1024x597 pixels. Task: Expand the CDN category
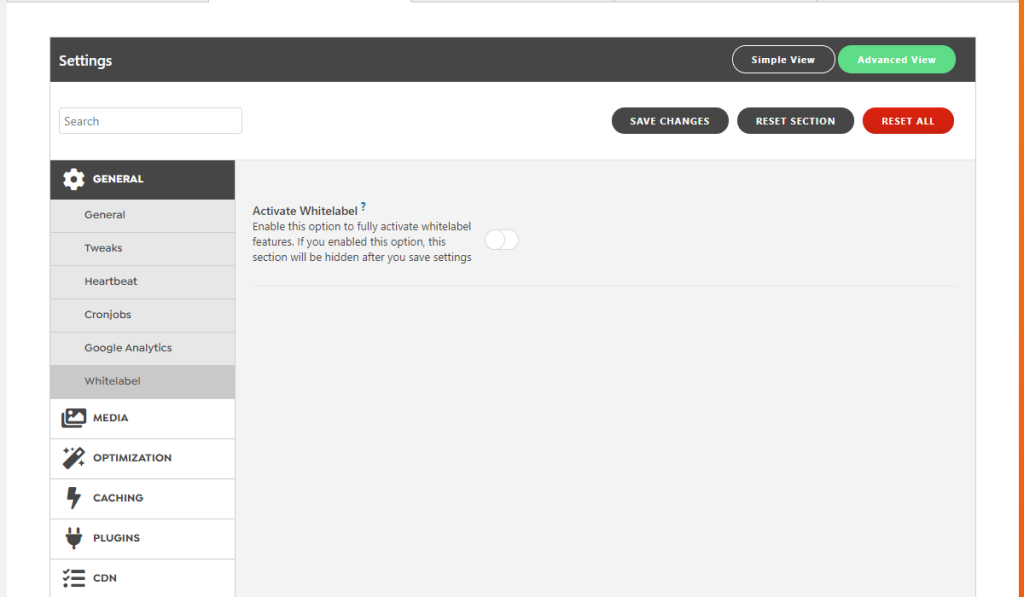tap(142, 578)
